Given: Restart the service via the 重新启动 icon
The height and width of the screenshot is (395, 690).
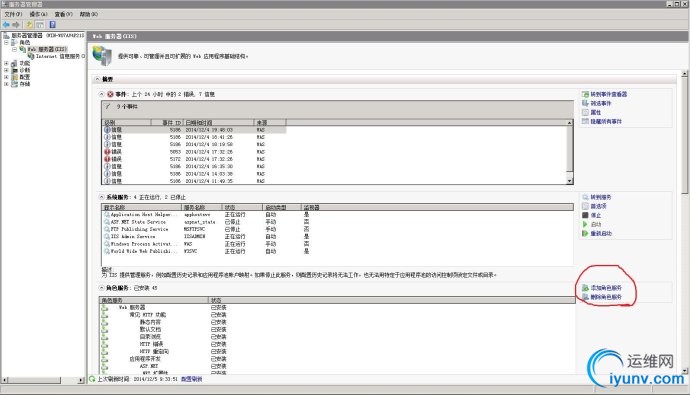Looking at the screenshot, I should [x=585, y=234].
